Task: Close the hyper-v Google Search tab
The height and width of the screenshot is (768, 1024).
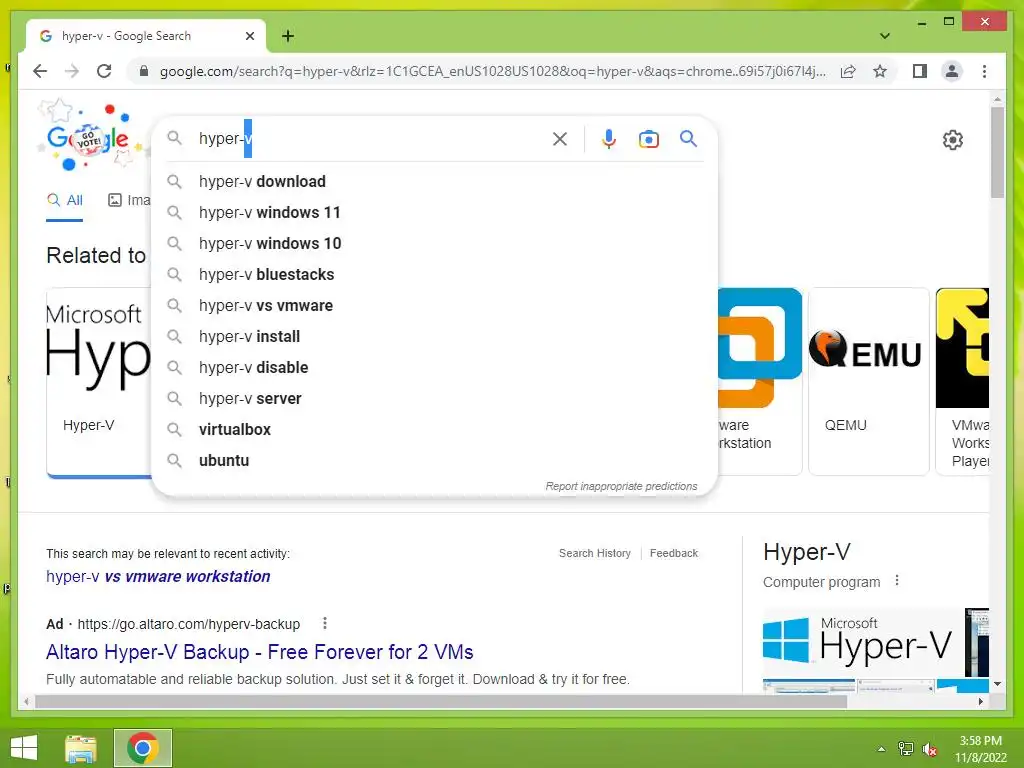Action: (249, 36)
